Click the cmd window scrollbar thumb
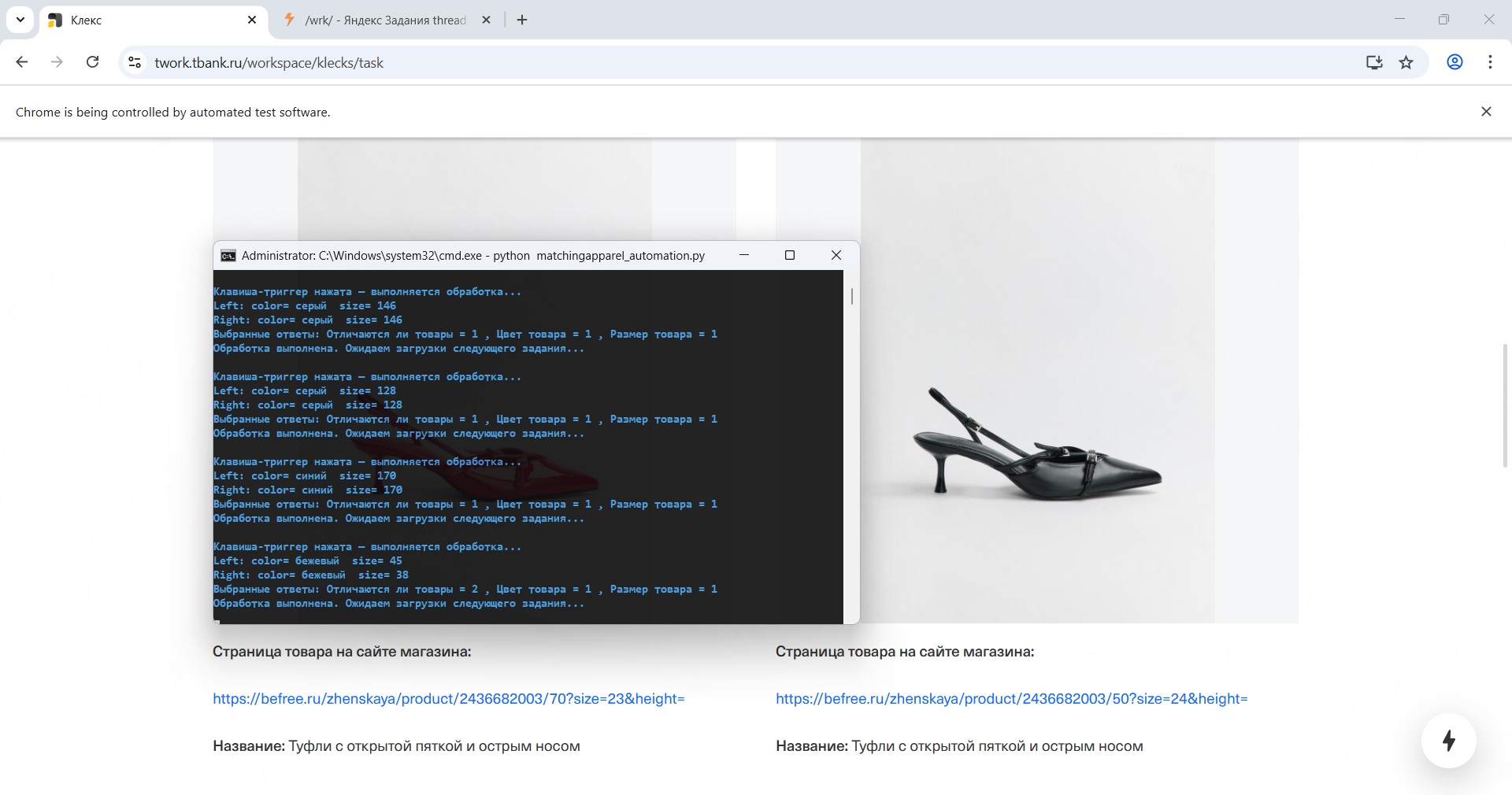Viewport: 1512px width, 795px height. 851,296
